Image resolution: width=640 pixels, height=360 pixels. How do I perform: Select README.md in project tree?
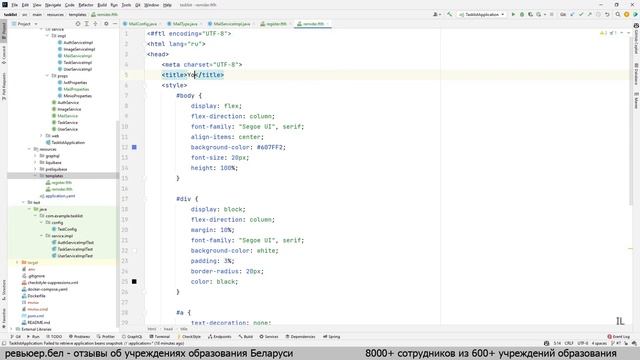click(x=36, y=322)
